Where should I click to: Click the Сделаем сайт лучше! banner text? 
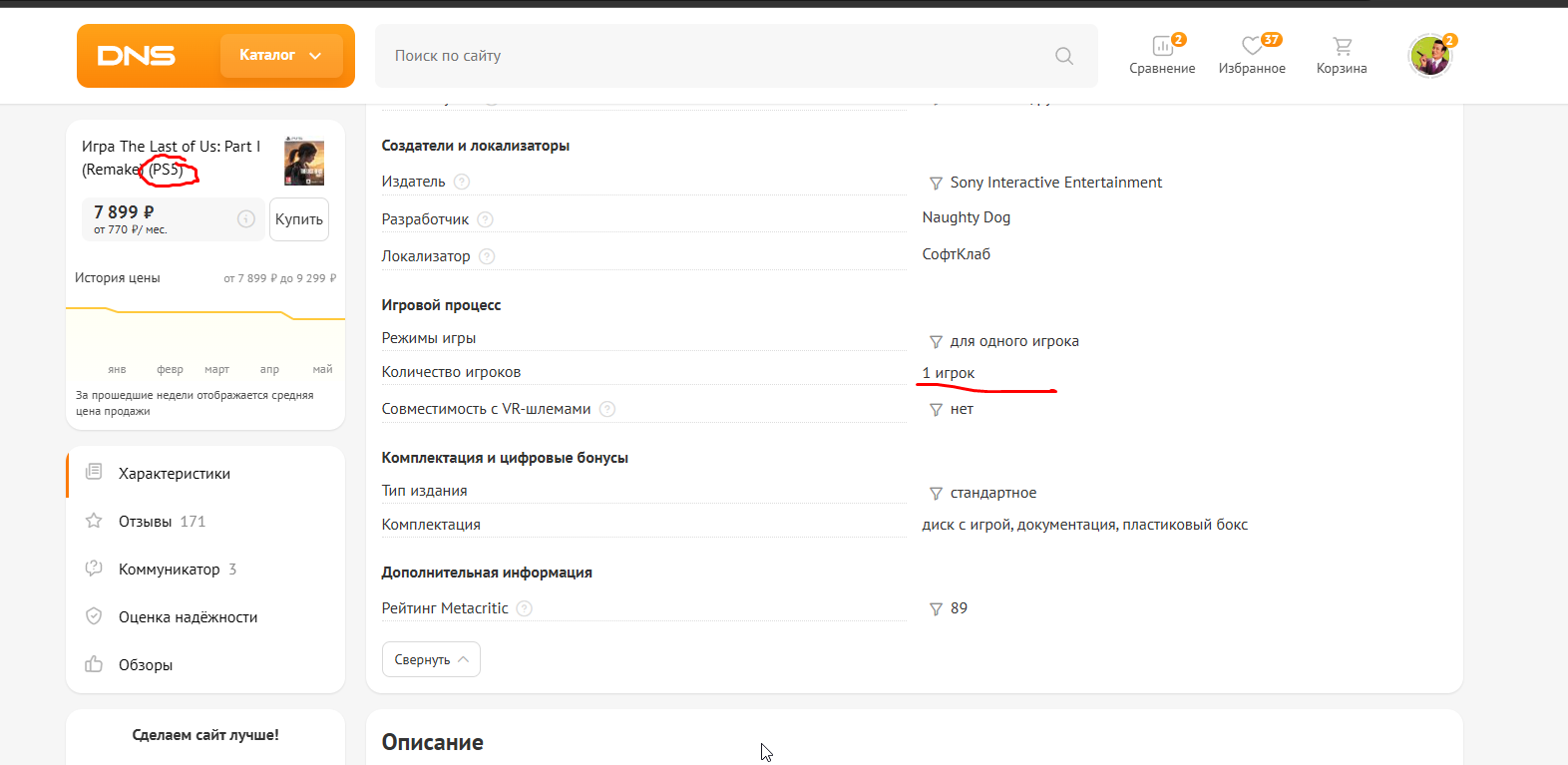click(x=205, y=735)
